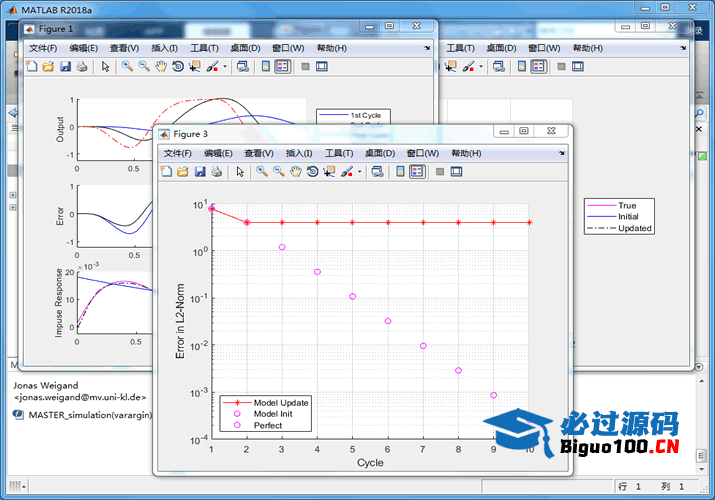Screen dimensions: 715x500
Task: Open 工具(T) menu in Figure 1
Action: [204, 48]
